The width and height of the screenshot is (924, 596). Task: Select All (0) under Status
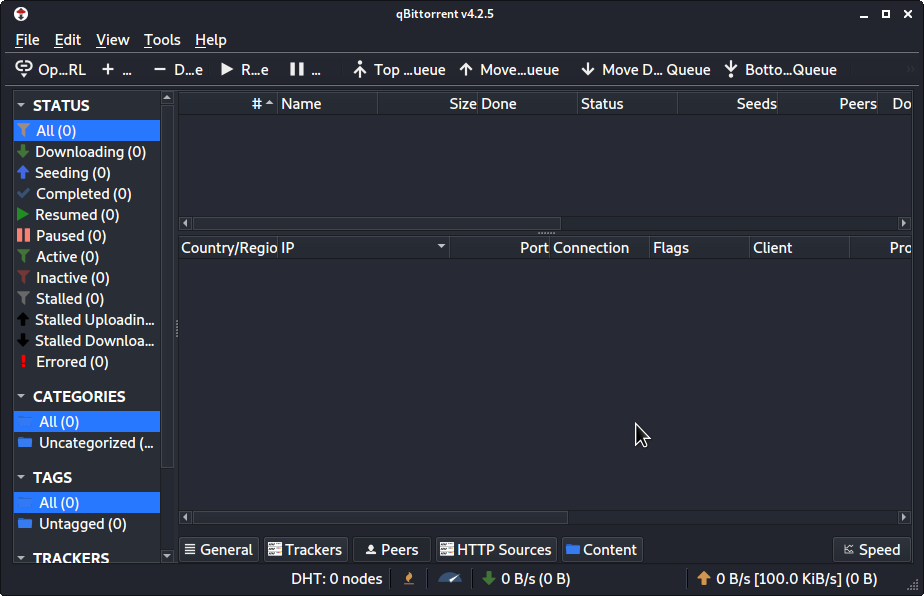87,131
